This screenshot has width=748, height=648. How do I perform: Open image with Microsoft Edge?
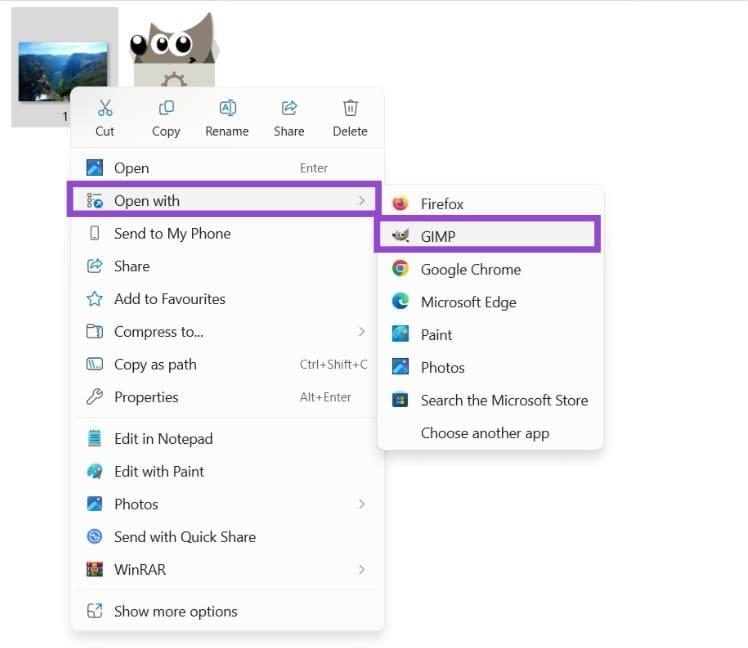click(x=468, y=302)
